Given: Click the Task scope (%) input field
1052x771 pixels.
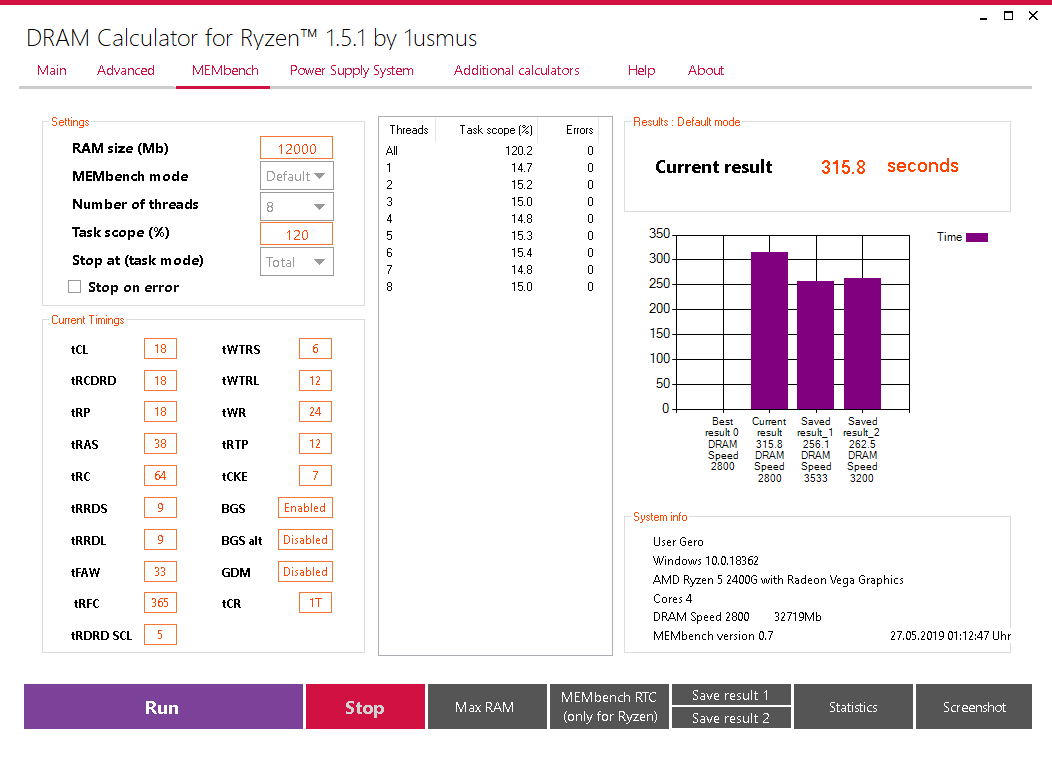Looking at the screenshot, I should 297,234.
